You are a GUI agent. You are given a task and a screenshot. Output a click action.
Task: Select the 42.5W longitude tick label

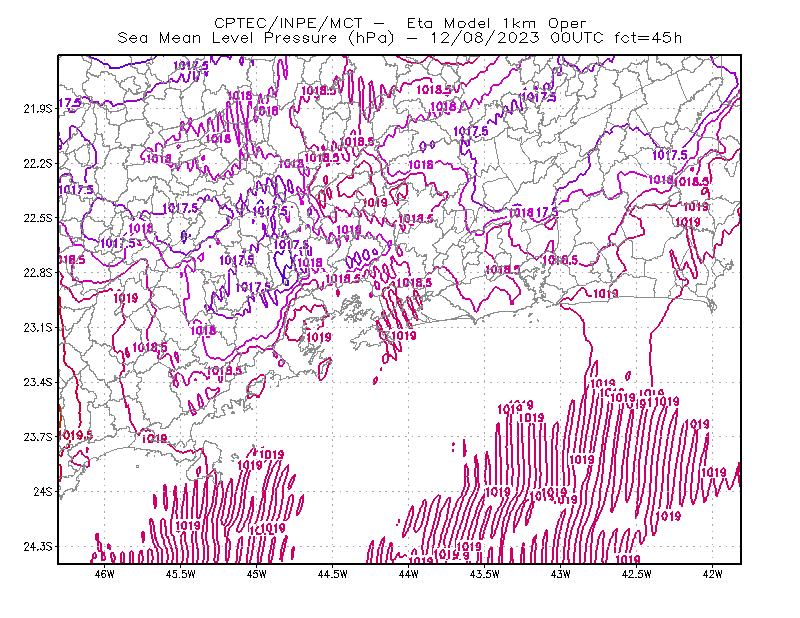pyautogui.click(x=637, y=574)
